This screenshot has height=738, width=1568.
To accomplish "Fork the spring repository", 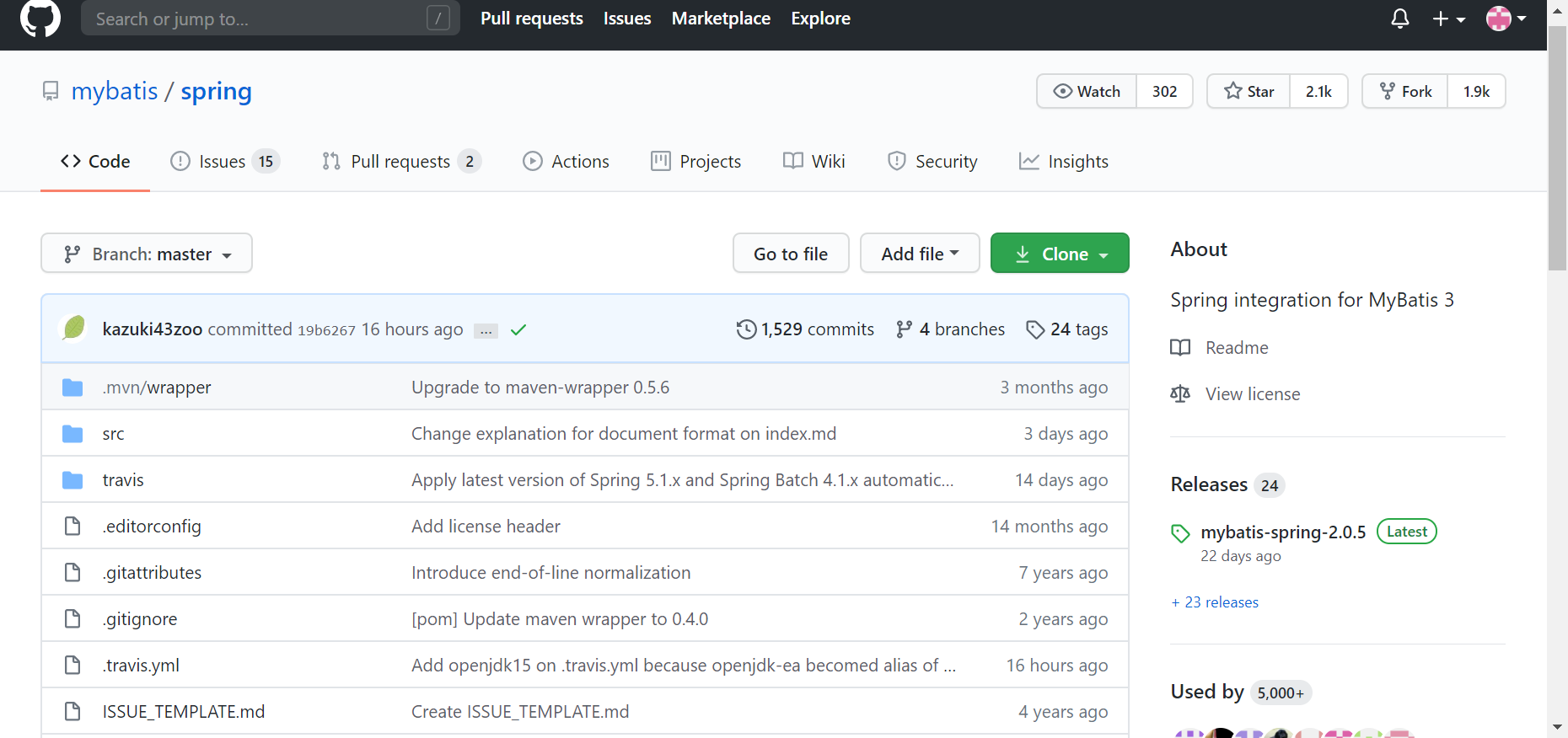I will (x=1405, y=92).
